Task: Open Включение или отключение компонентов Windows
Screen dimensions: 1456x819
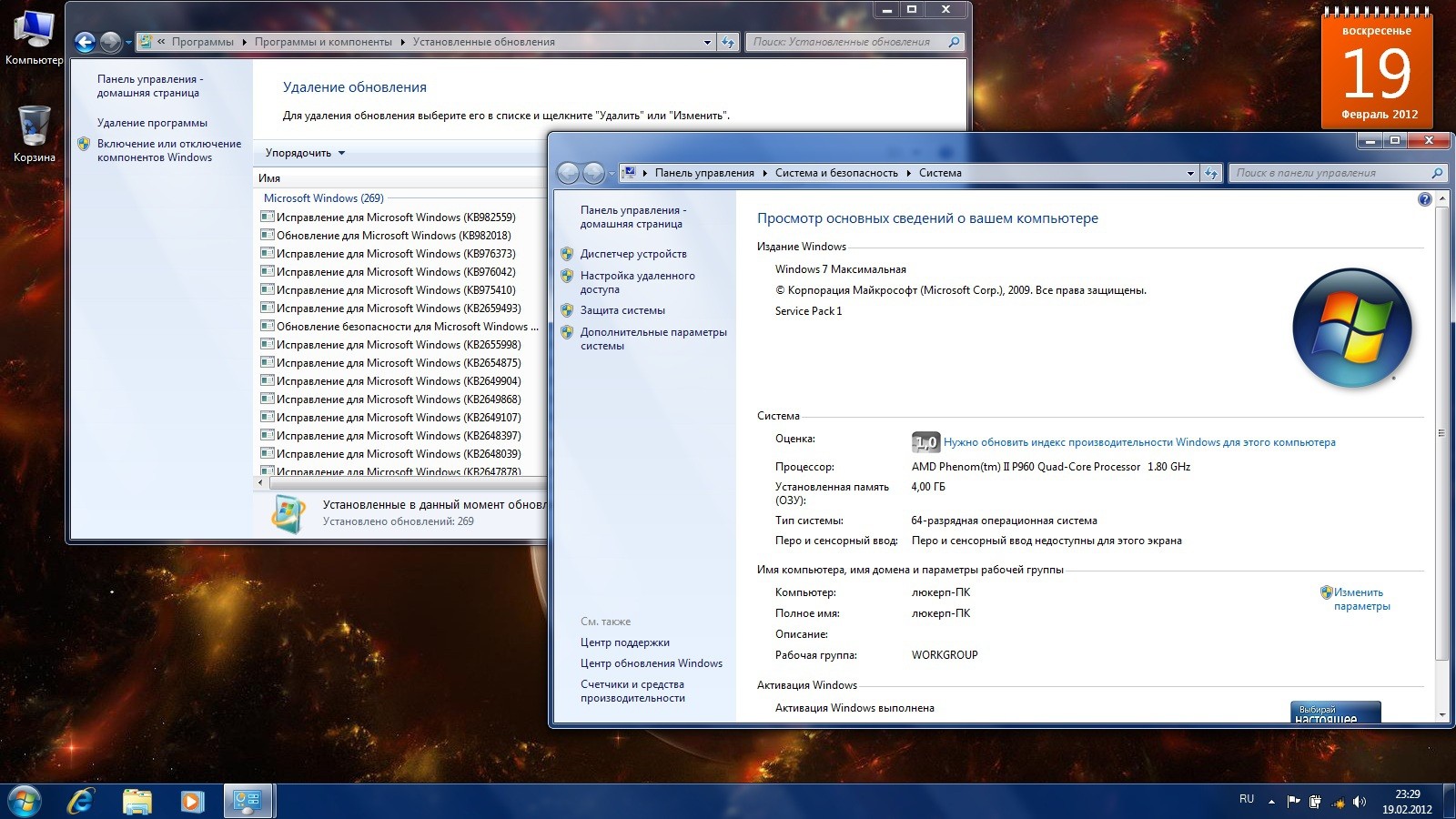Action: 169,150
